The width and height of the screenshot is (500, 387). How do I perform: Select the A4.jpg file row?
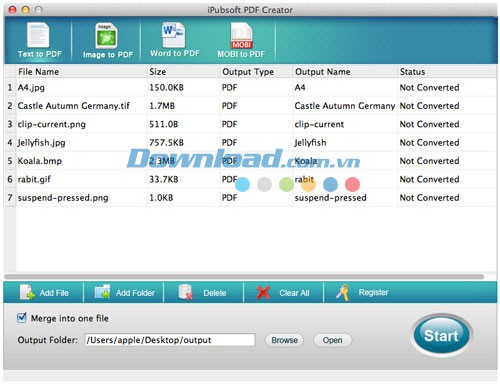point(250,87)
